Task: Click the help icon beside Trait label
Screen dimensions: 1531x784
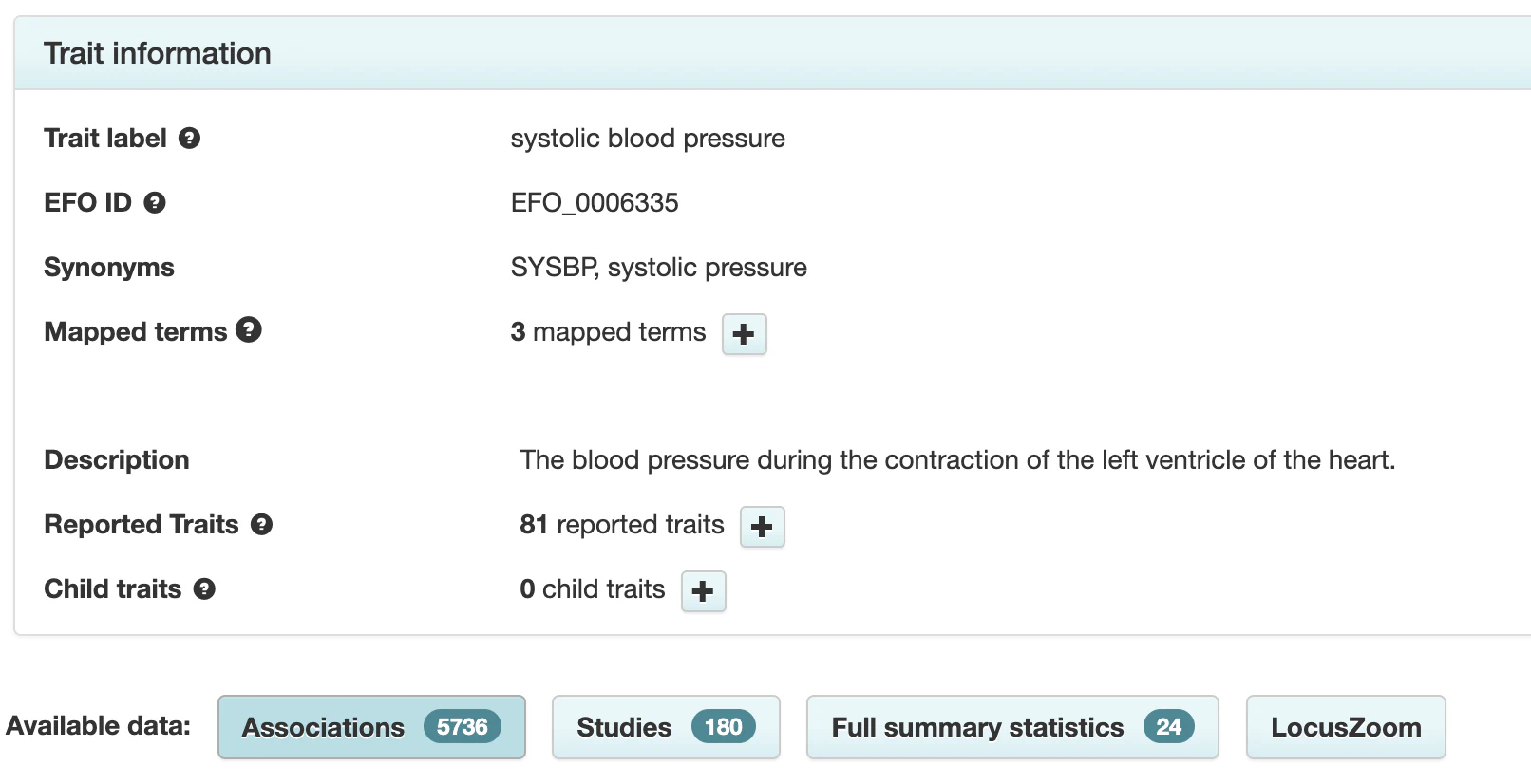Action: [190, 139]
